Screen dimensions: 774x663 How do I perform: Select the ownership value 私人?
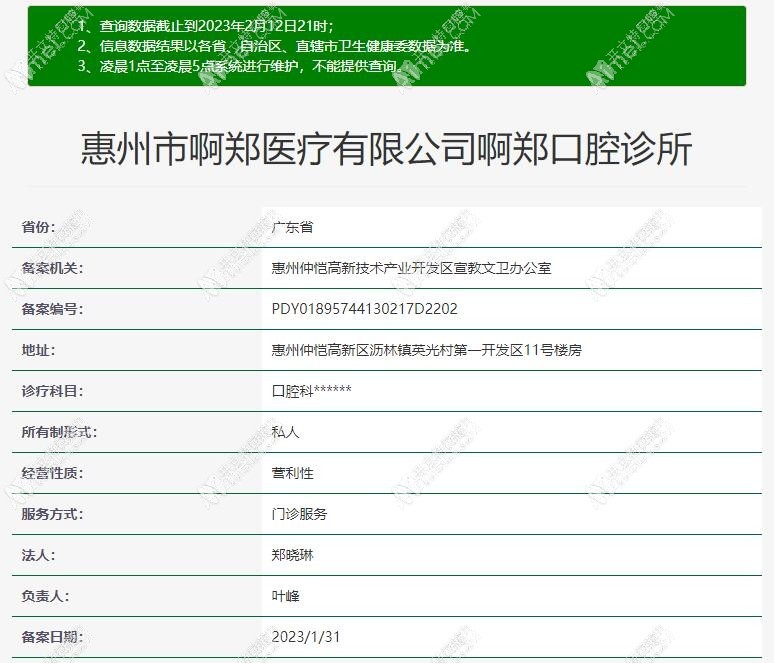[285, 432]
